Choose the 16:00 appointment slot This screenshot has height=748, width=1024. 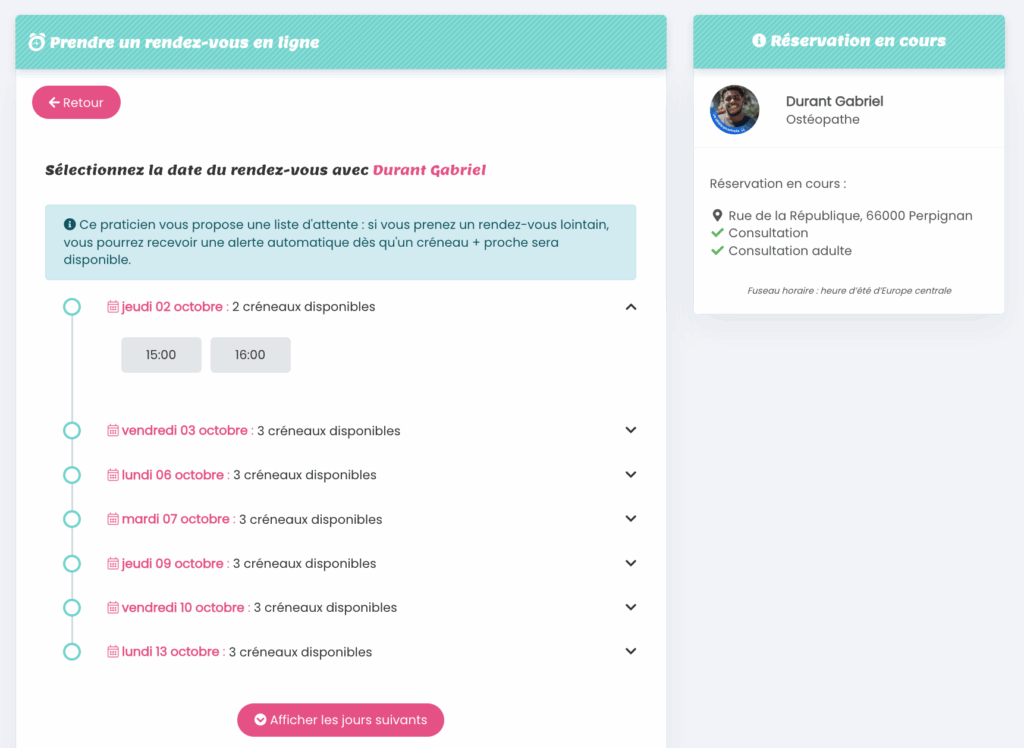[250, 355]
